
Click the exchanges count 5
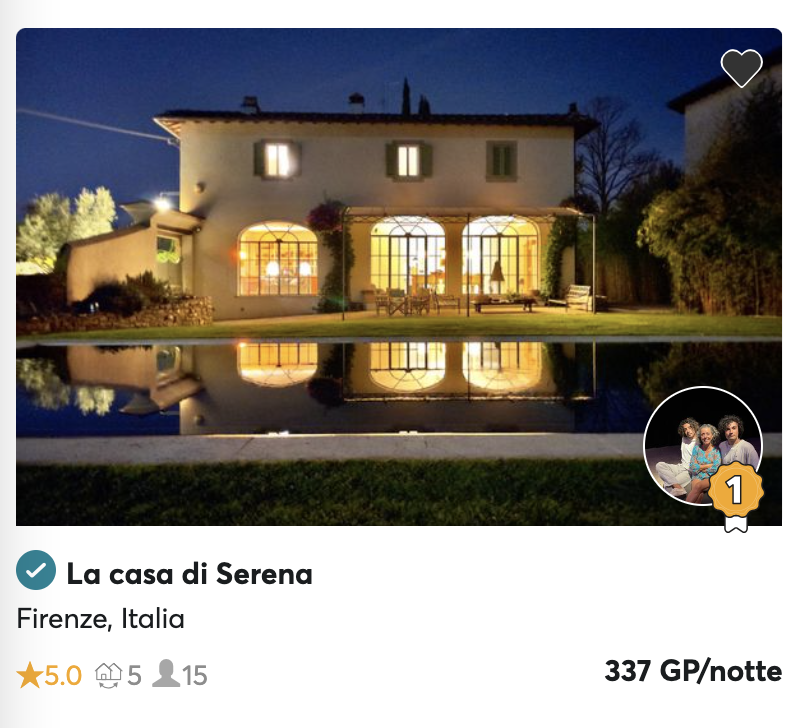click(134, 675)
